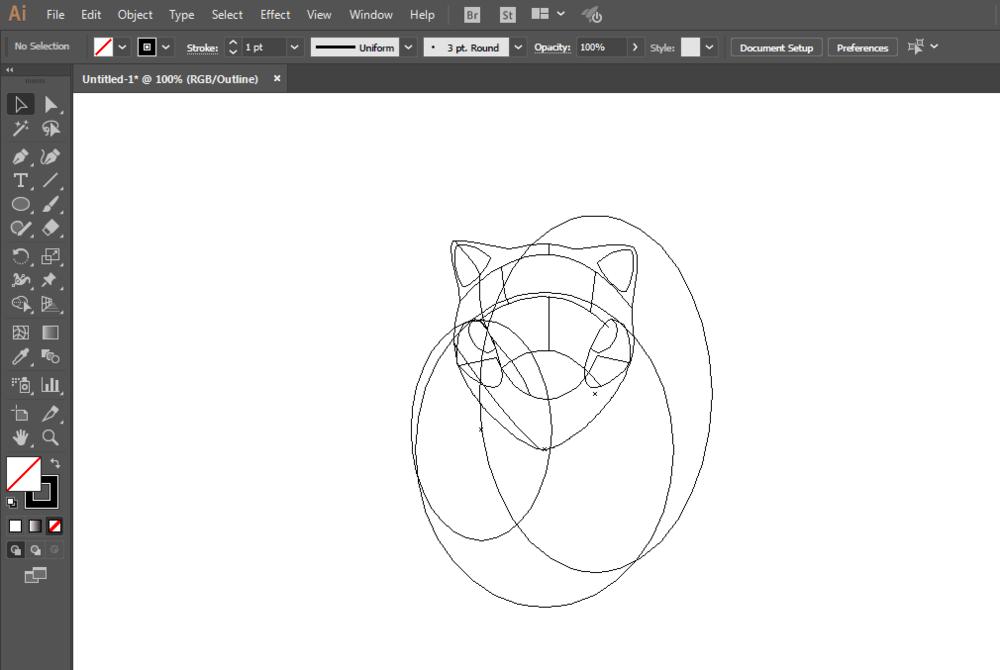The width and height of the screenshot is (1000, 670).
Task: Choose the Blend tool
Action: click(50, 357)
